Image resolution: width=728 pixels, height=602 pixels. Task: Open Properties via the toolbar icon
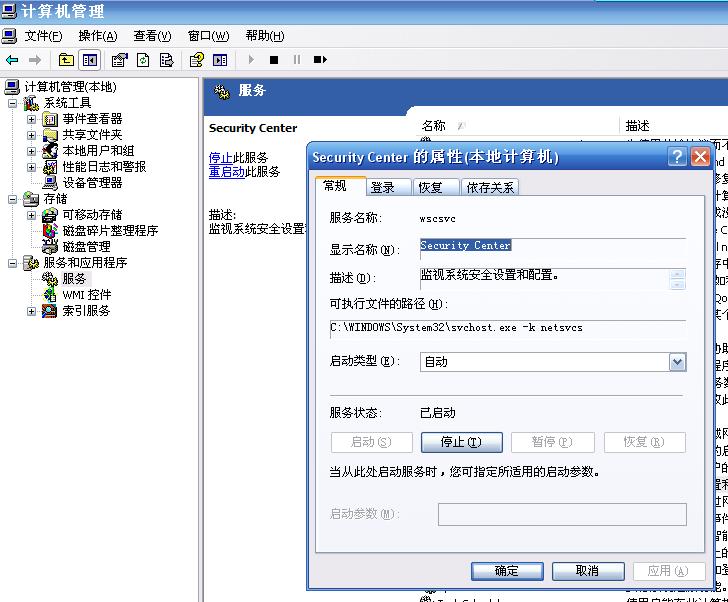coord(119,60)
